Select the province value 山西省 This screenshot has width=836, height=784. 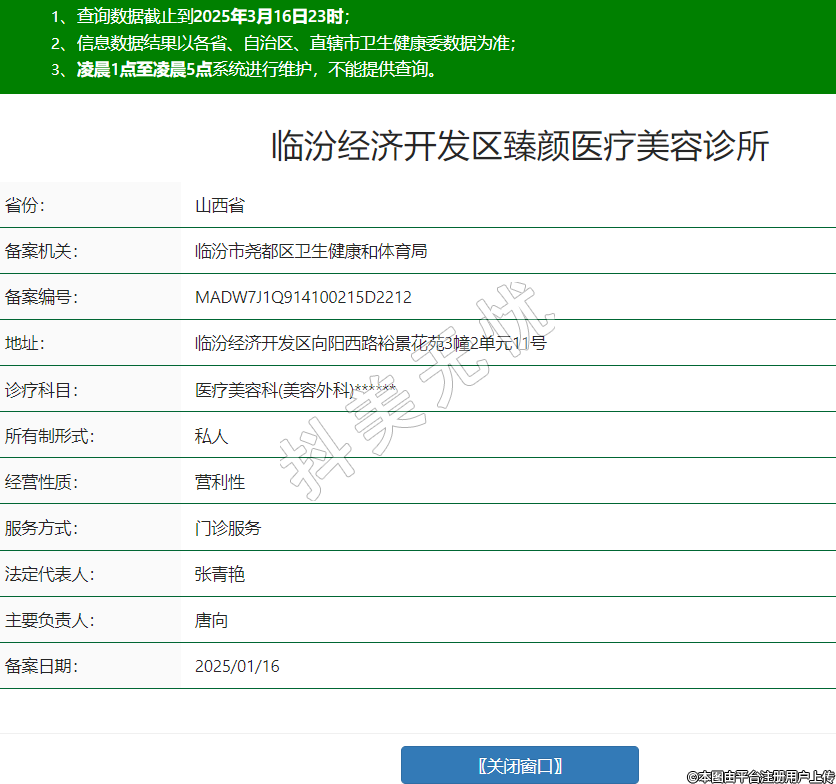coord(220,206)
